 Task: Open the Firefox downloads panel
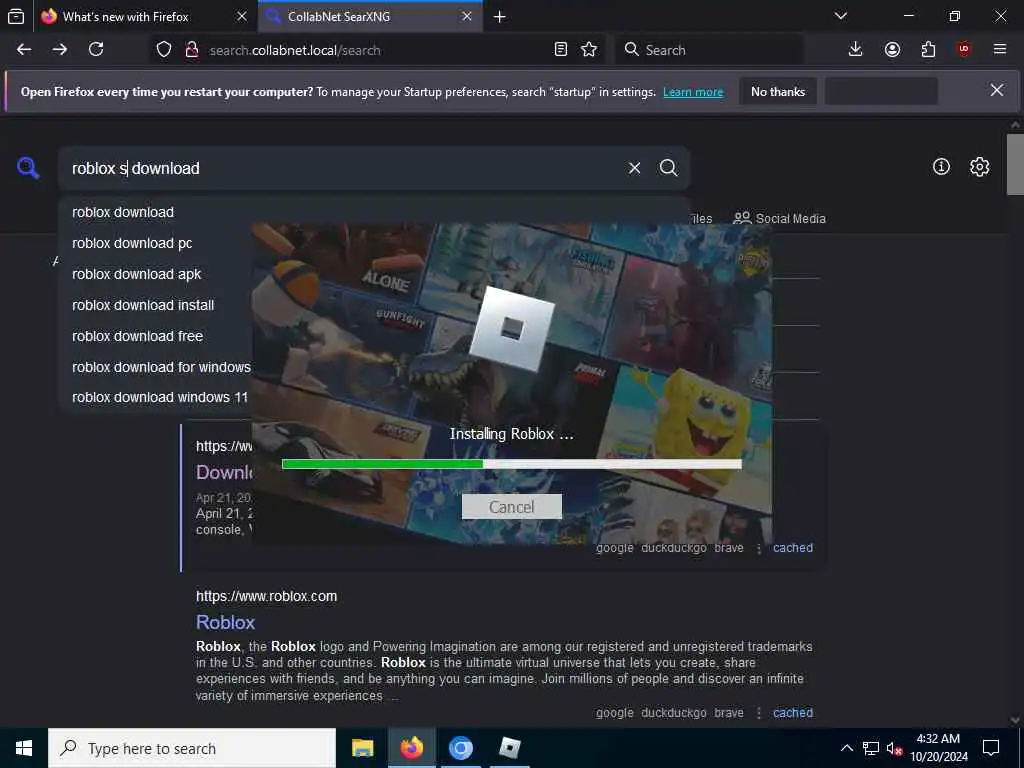(856, 50)
